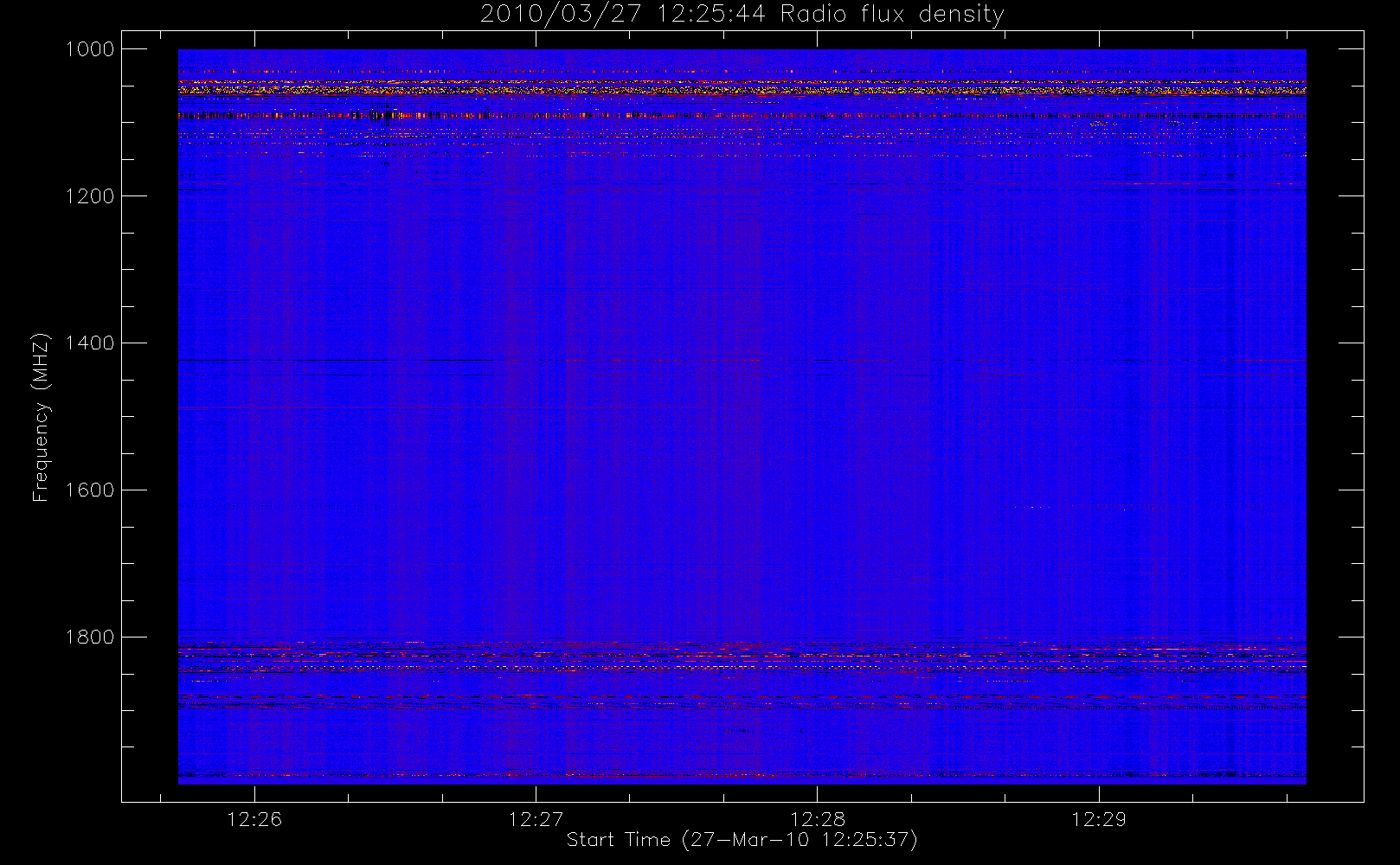This screenshot has height=865, width=1400.
Task: Click the spectrogram's blue data area
Action: (742, 417)
